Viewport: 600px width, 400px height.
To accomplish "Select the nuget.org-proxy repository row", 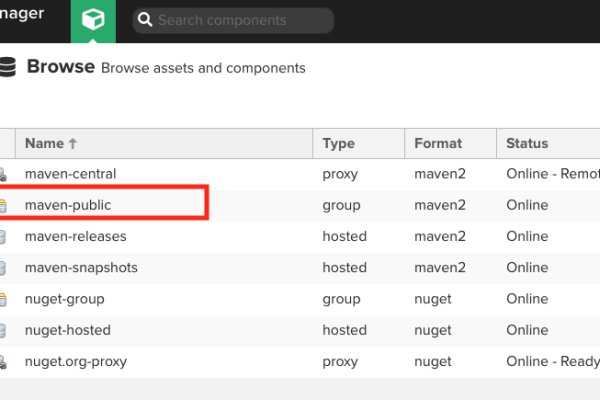I will coord(76,361).
